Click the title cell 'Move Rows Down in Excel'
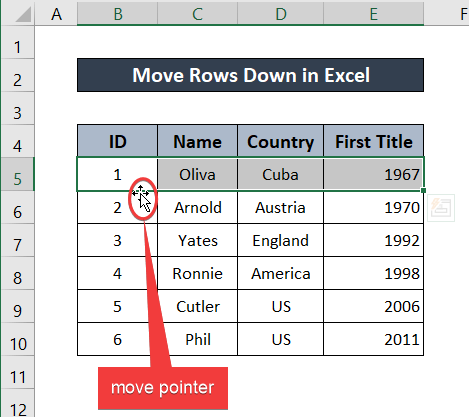 click(x=250, y=75)
